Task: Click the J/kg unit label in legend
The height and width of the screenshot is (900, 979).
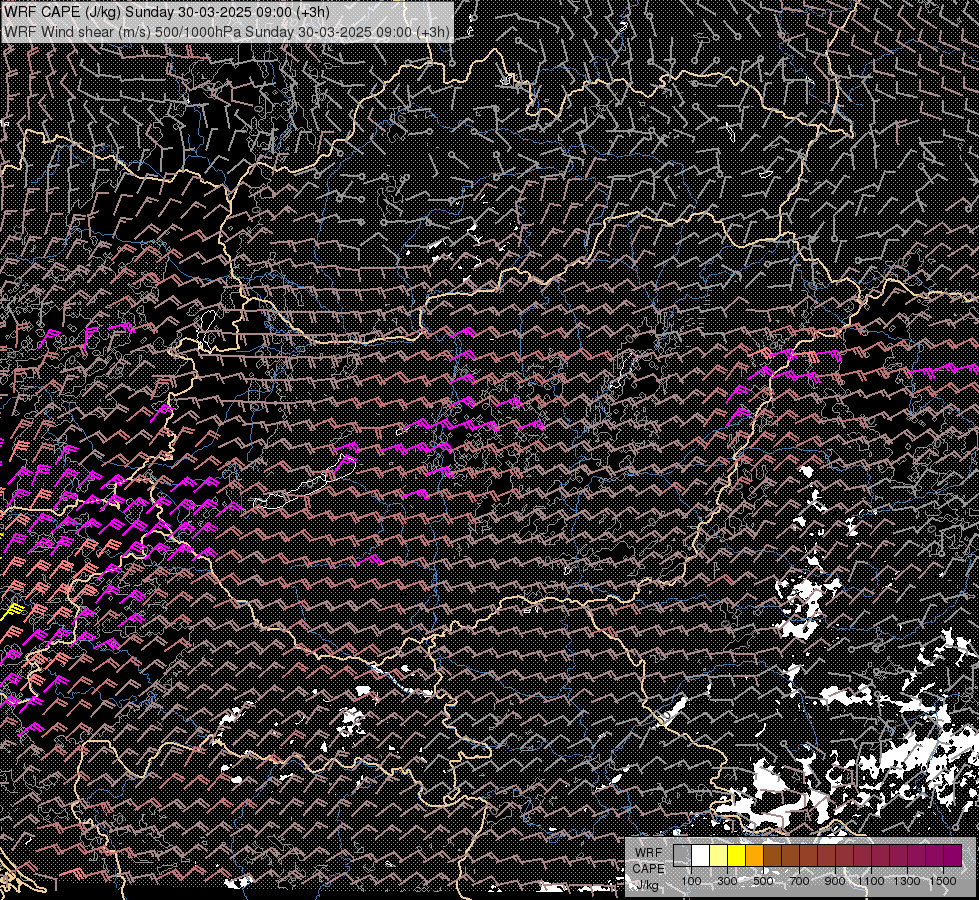Action: tap(647, 884)
